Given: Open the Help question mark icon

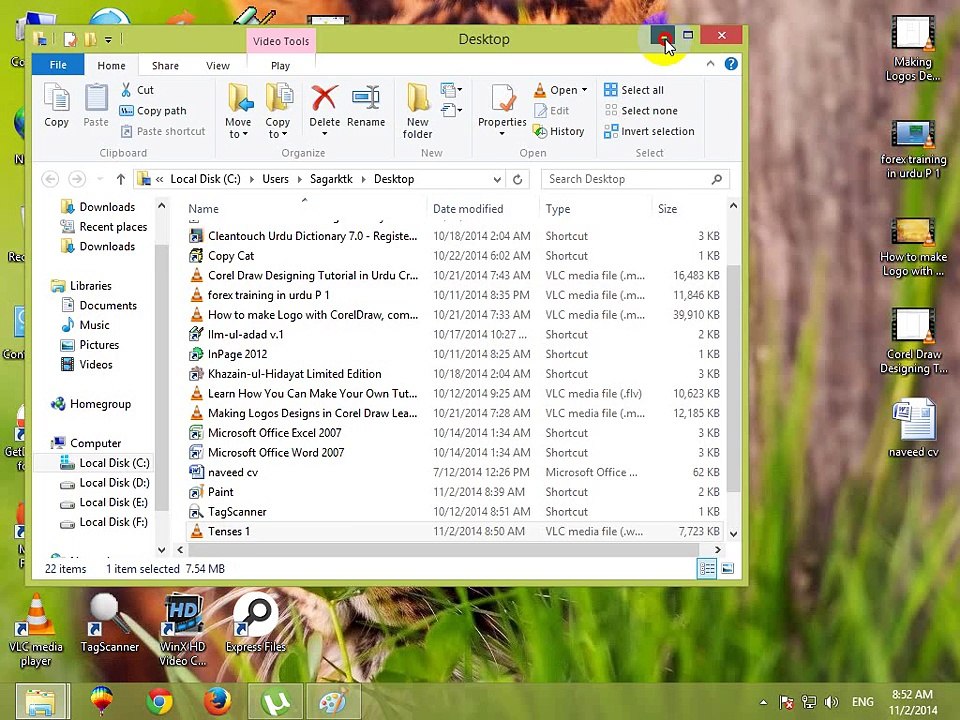Looking at the screenshot, I should (x=731, y=64).
